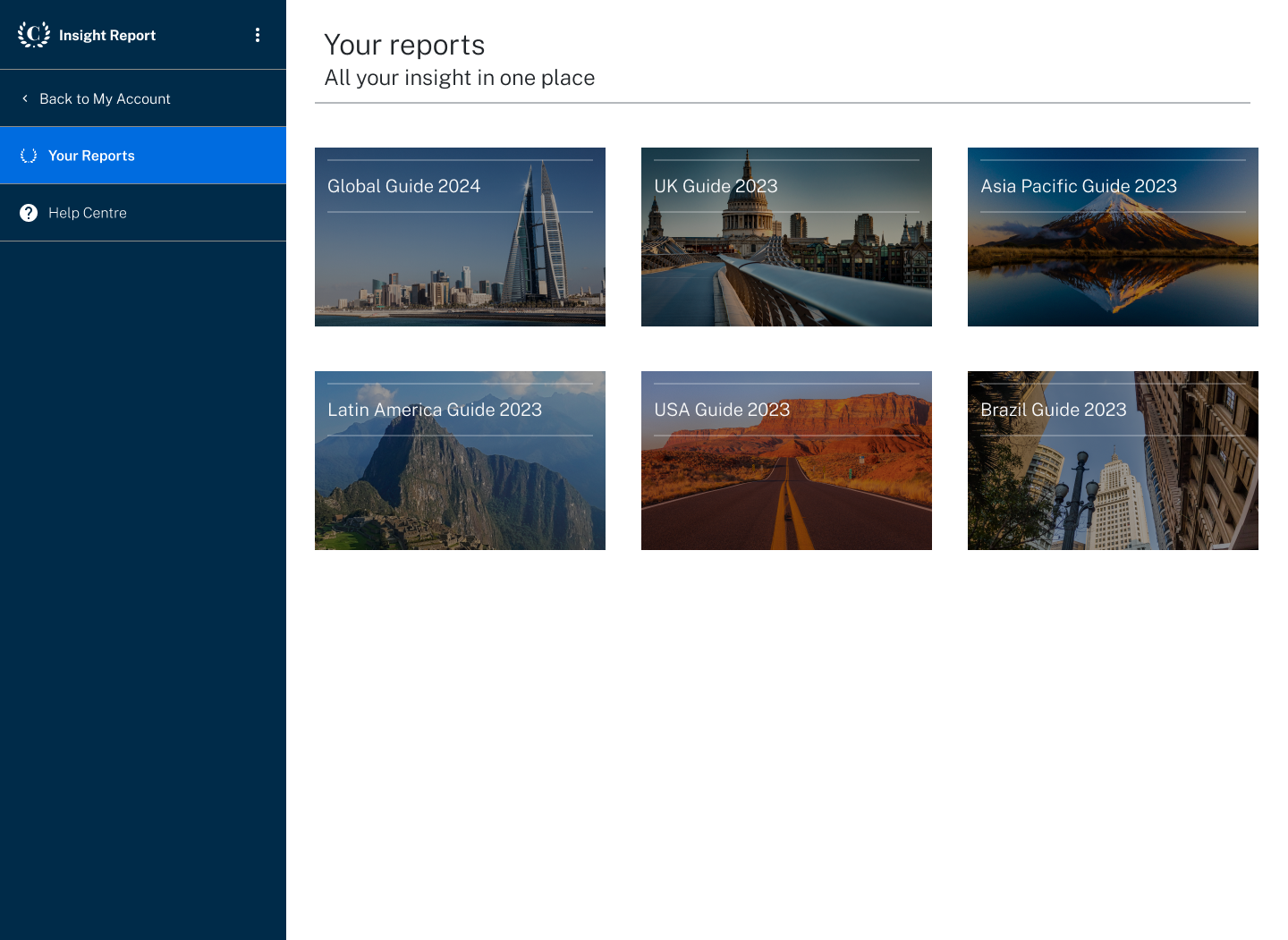Open the three-dot options menu in sidebar
Image resolution: width=1288 pixels, height=940 pixels.
[258, 35]
